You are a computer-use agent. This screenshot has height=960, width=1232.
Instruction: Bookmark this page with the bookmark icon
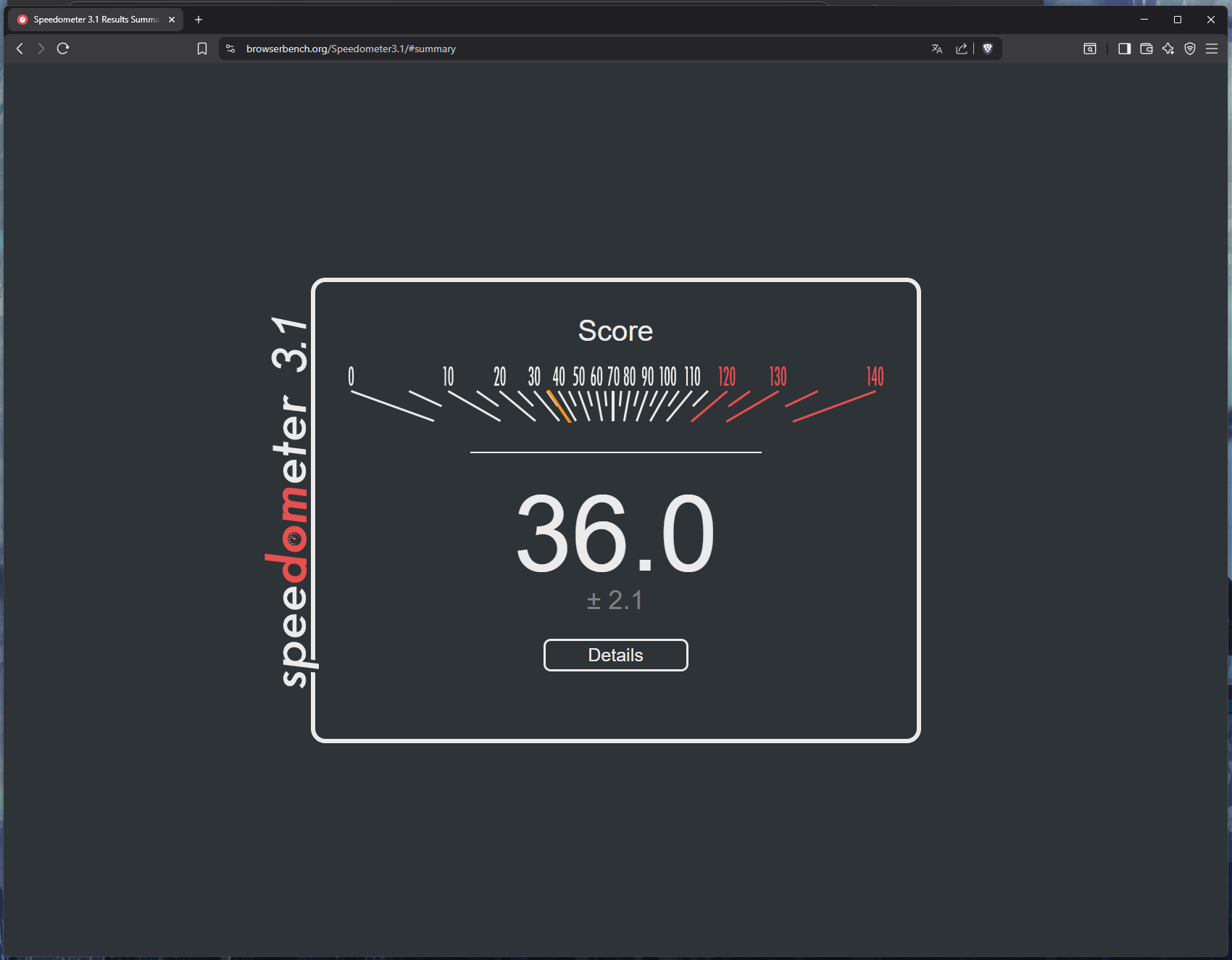point(202,49)
